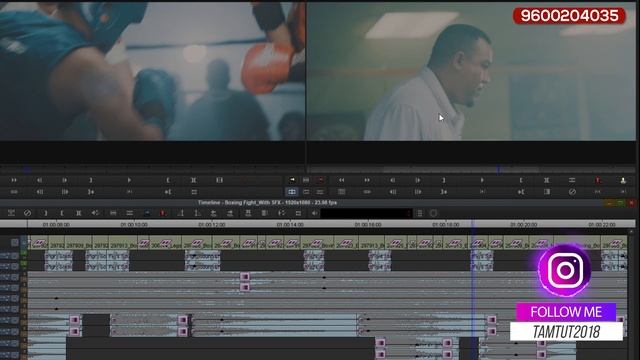The image size is (640, 360).
Task: Go to In point in source monitor
Action: click(x=168, y=192)
